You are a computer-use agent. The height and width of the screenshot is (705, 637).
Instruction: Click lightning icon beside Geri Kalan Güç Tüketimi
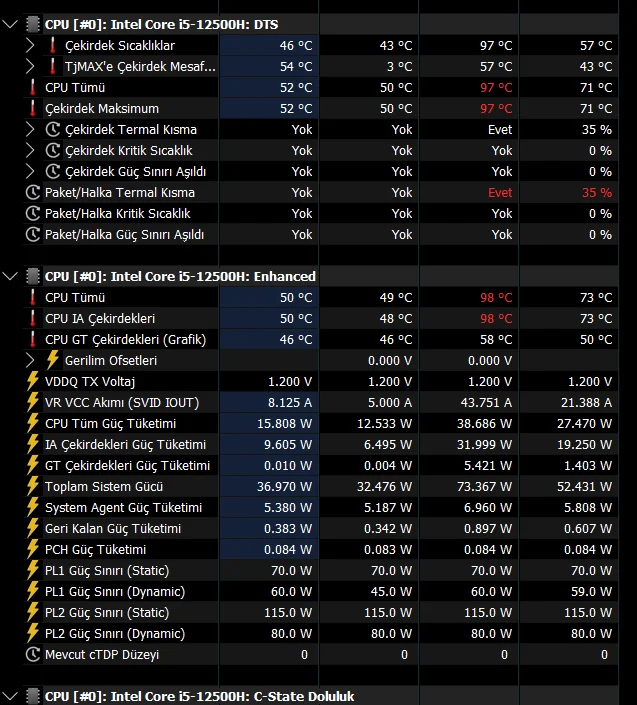click(32, 528)
